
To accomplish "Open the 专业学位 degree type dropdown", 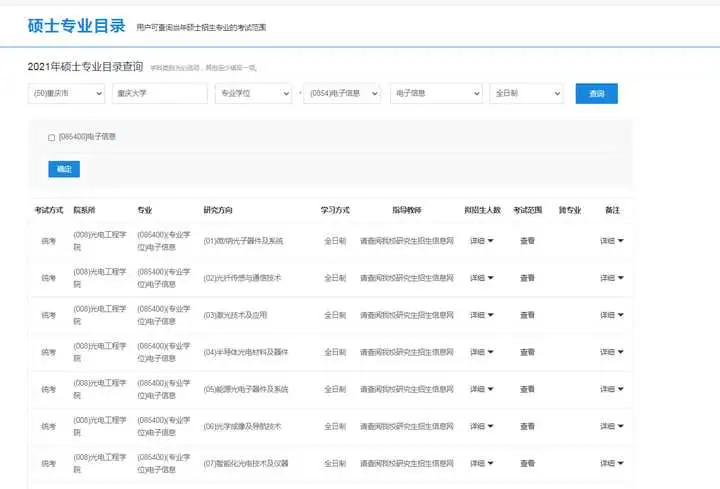I will tap(253, 93).
